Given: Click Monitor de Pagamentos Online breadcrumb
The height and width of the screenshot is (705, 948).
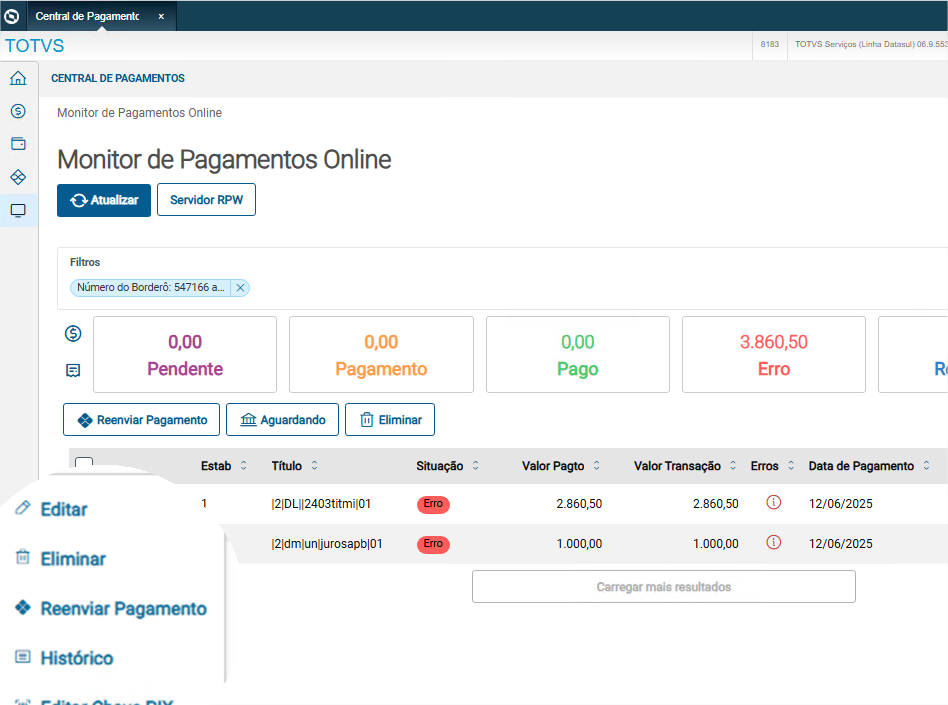Looking at the screenshot, I should [139, 113].
